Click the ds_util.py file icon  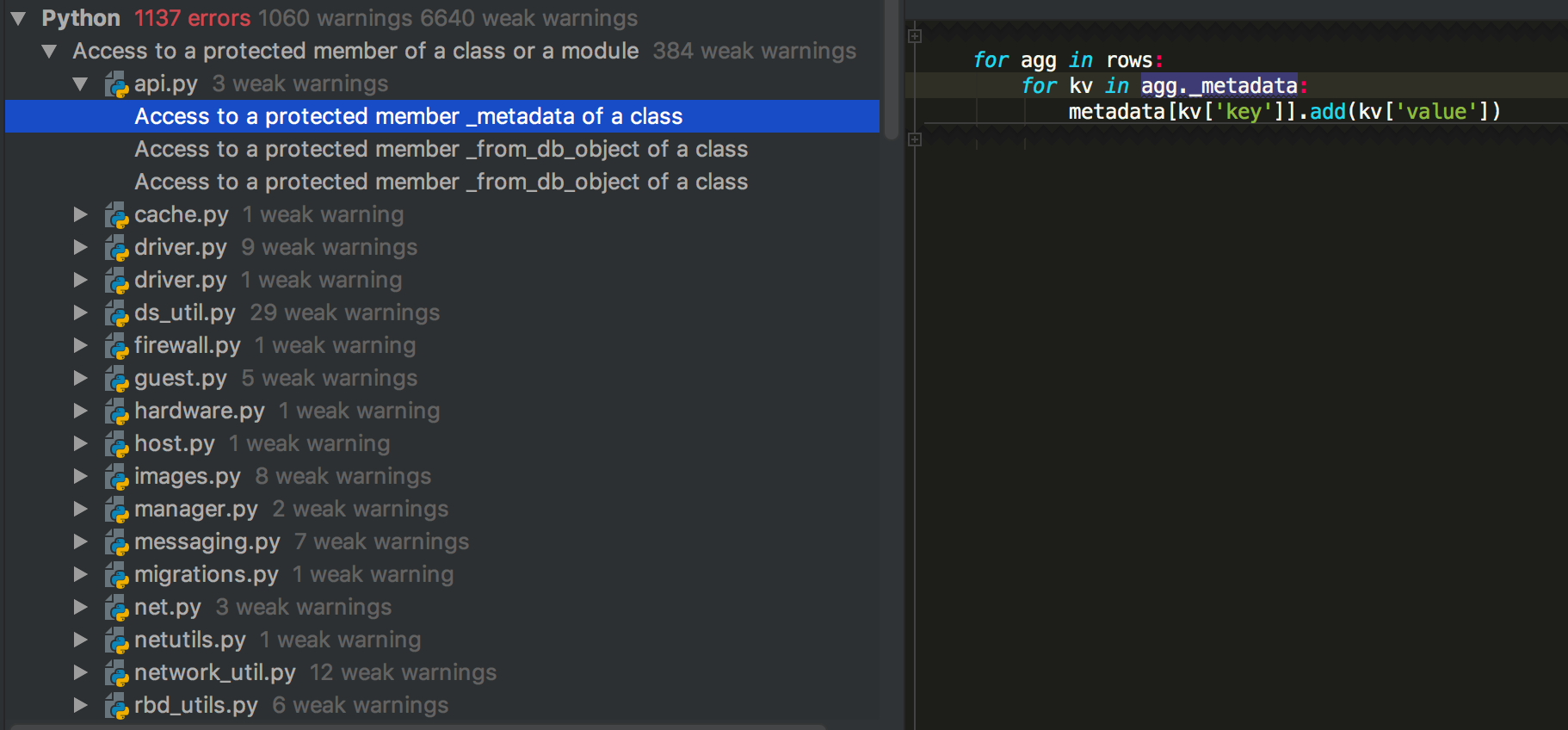tap(116, 313)
